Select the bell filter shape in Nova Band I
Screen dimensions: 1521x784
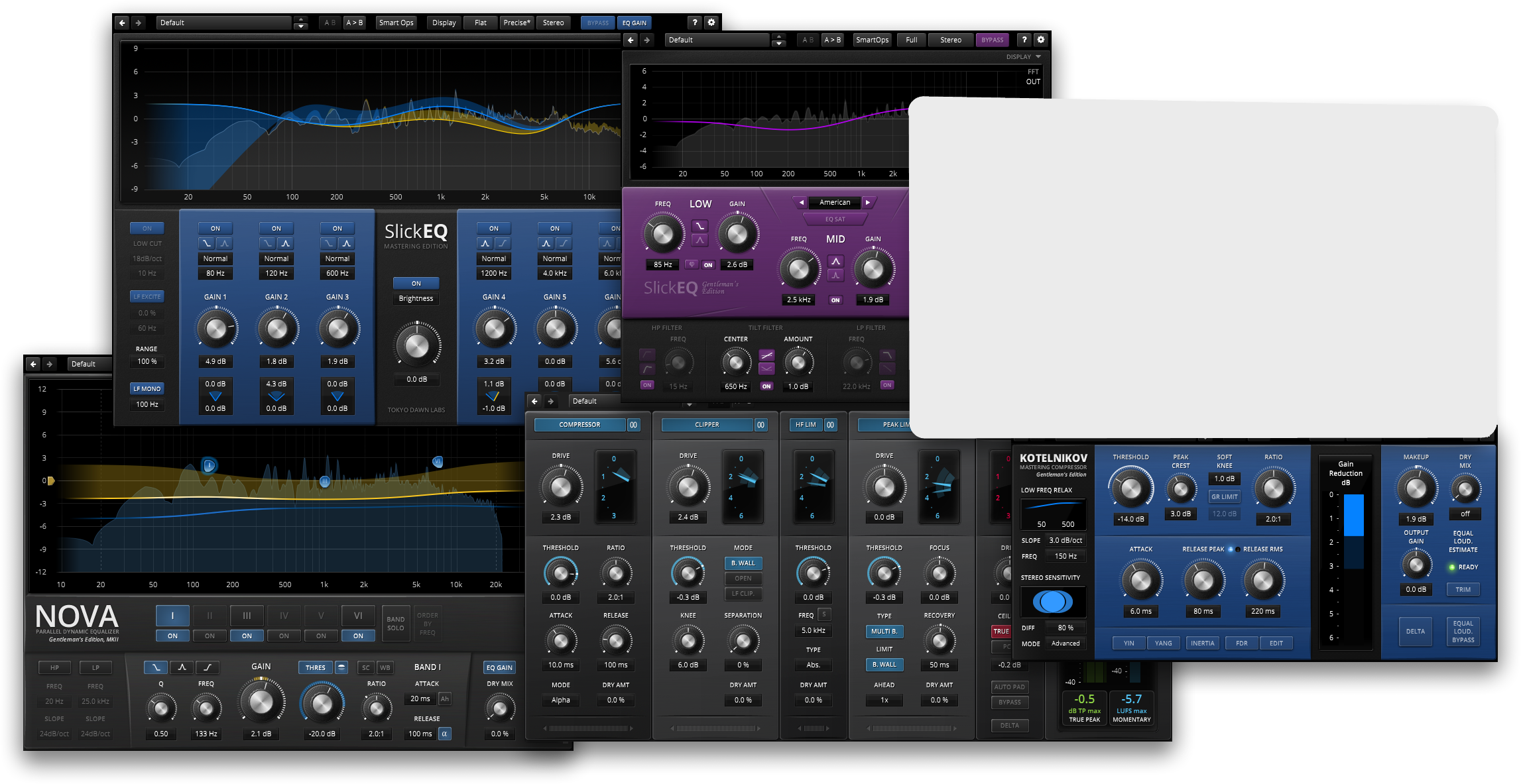182,667
